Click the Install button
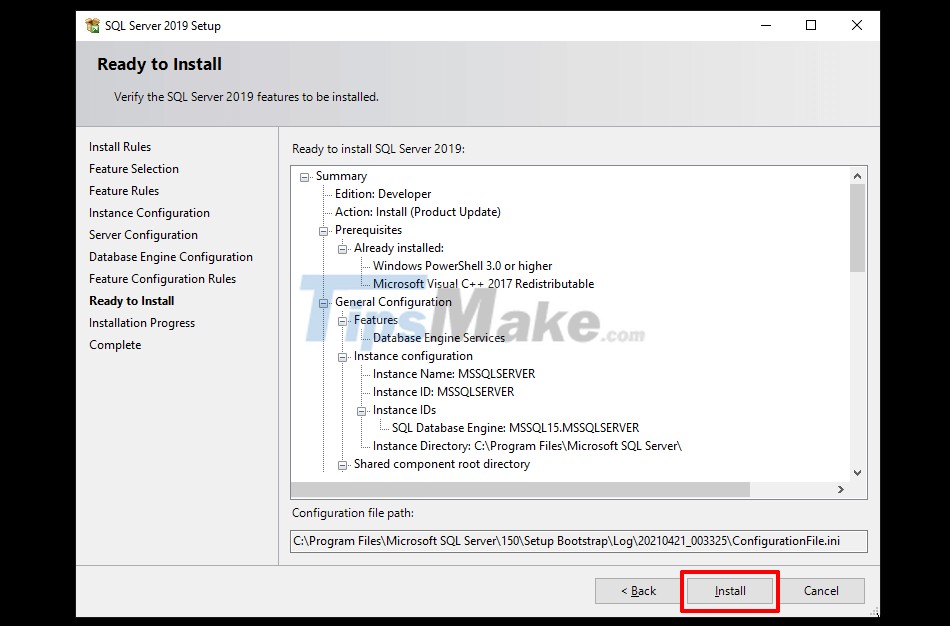This screenshot has width=950, height=626. coord(729,591)
